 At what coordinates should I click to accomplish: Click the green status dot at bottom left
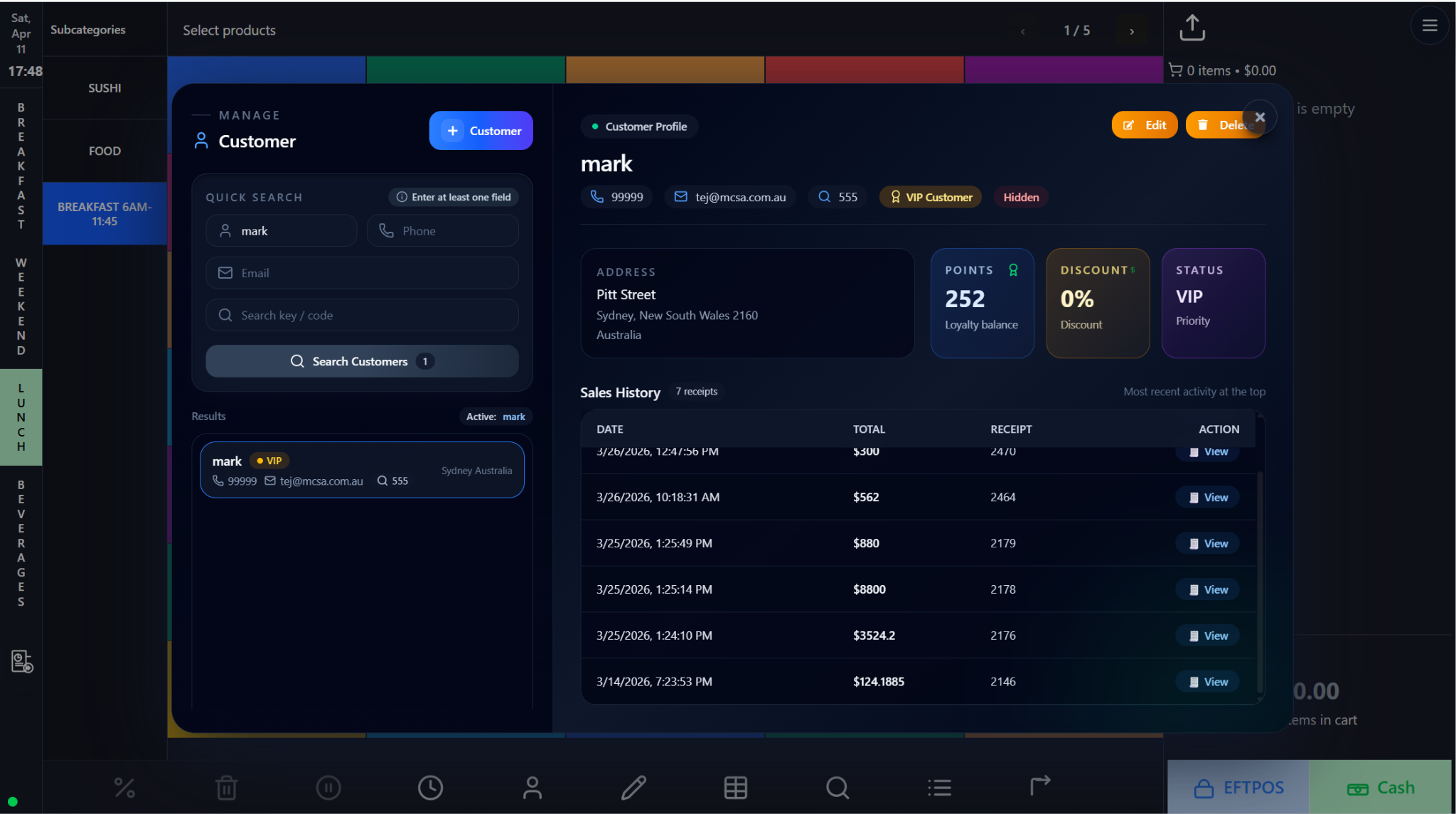click(12, 802)
